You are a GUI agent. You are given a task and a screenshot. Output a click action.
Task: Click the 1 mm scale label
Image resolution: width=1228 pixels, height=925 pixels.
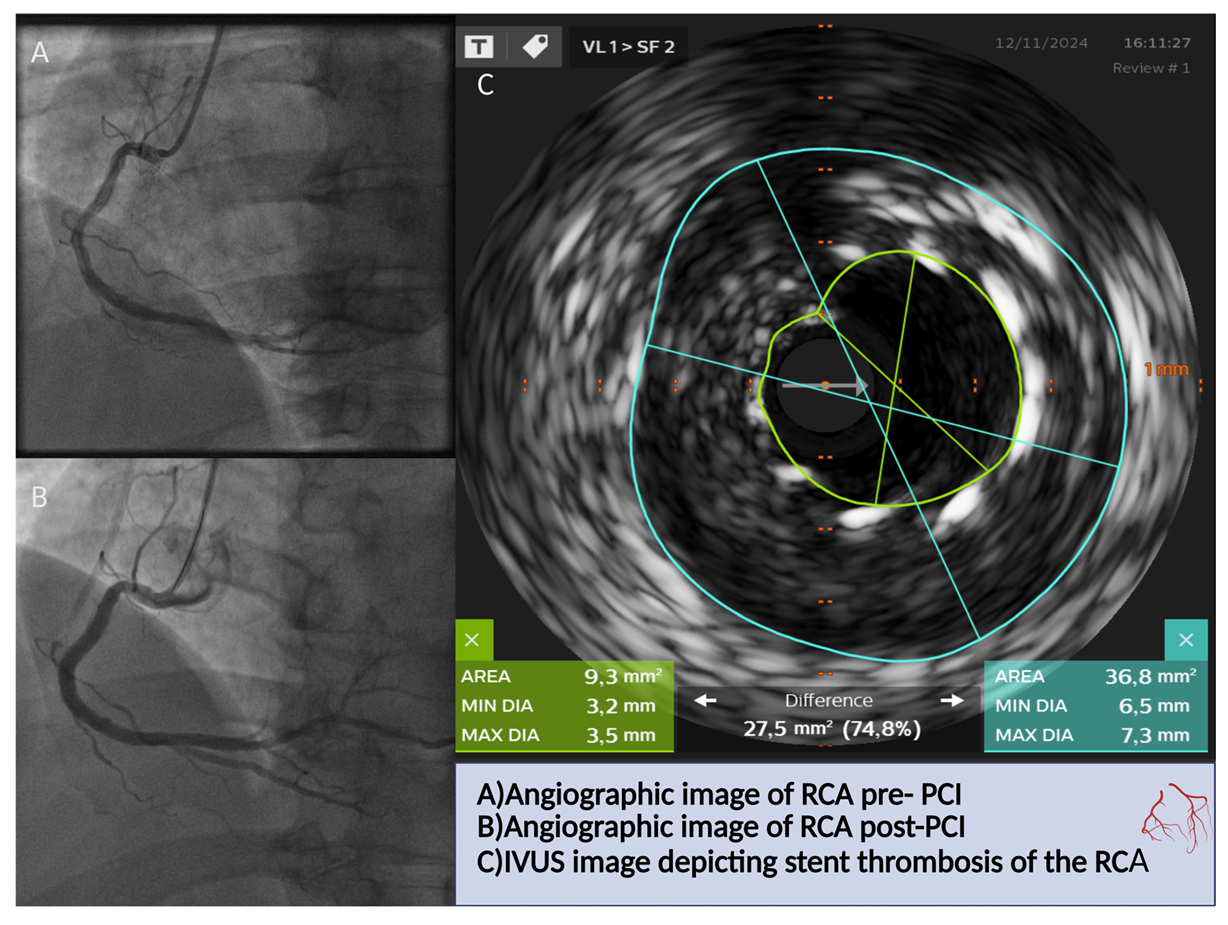[x=1166, y=370]
